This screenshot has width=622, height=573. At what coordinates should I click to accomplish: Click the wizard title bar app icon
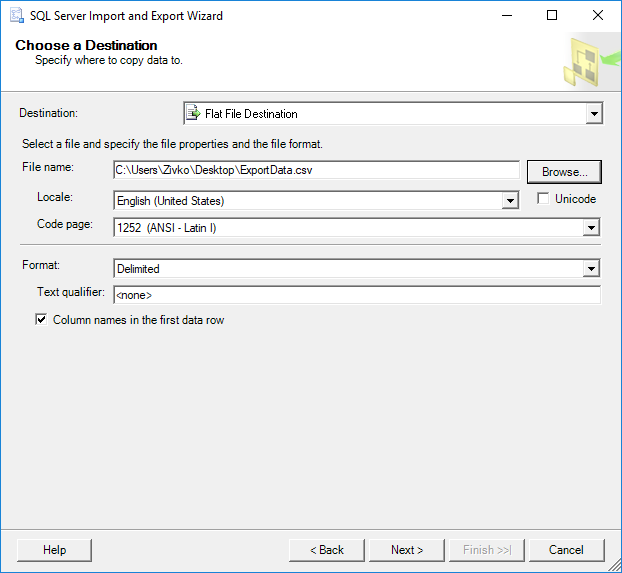pyautogui.click(x=17, y=15)
